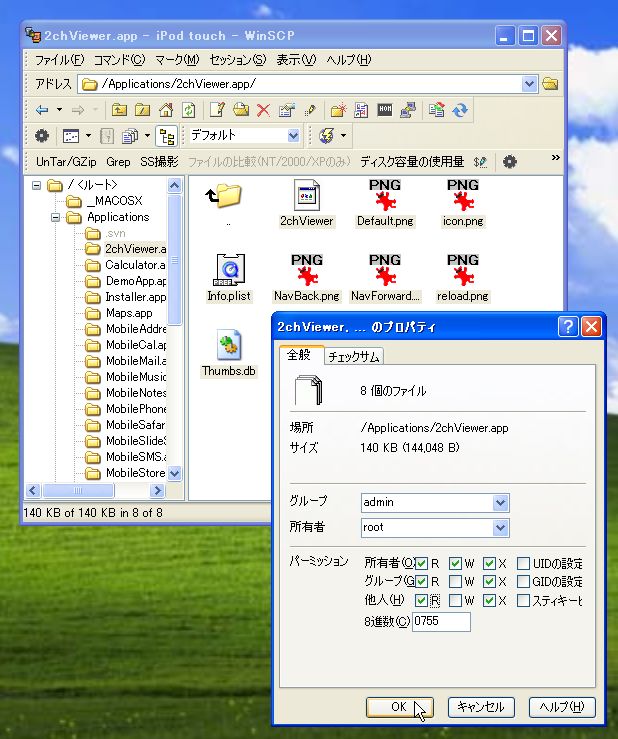
Task: Open the owner root dropdown
Action: coord(501,527)
